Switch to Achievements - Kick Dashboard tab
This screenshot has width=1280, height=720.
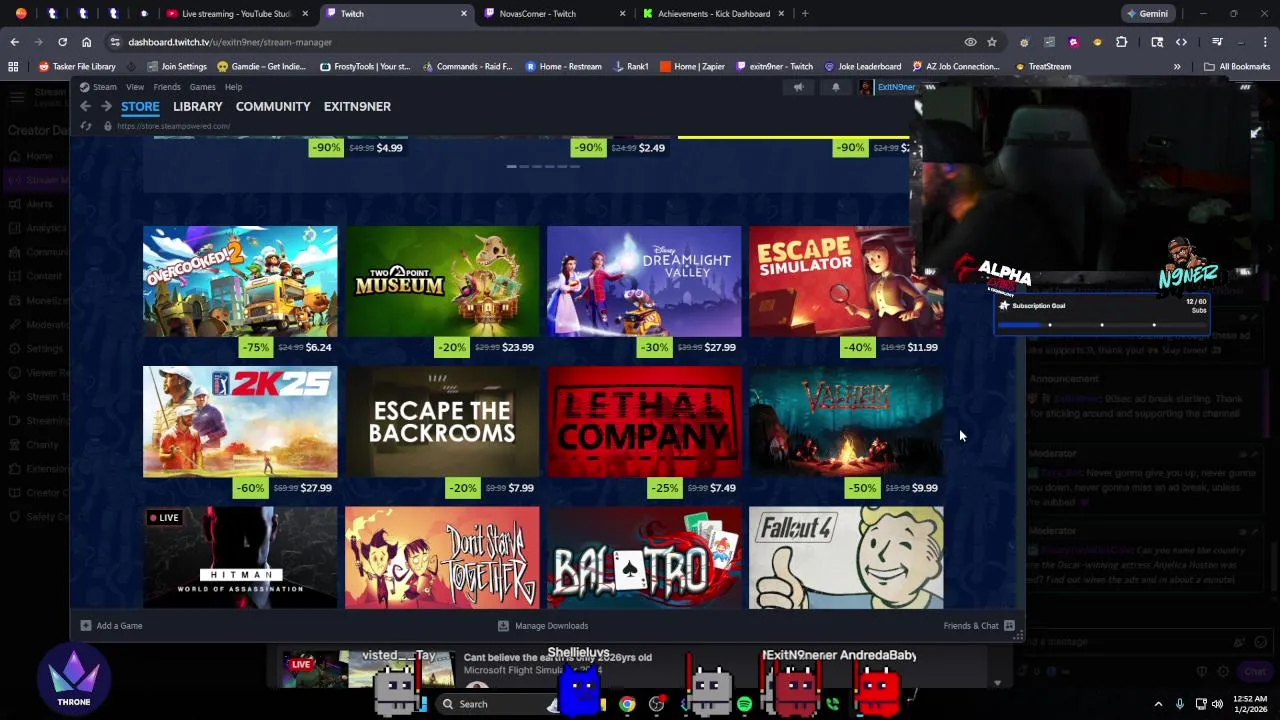[x=713, y=14]
